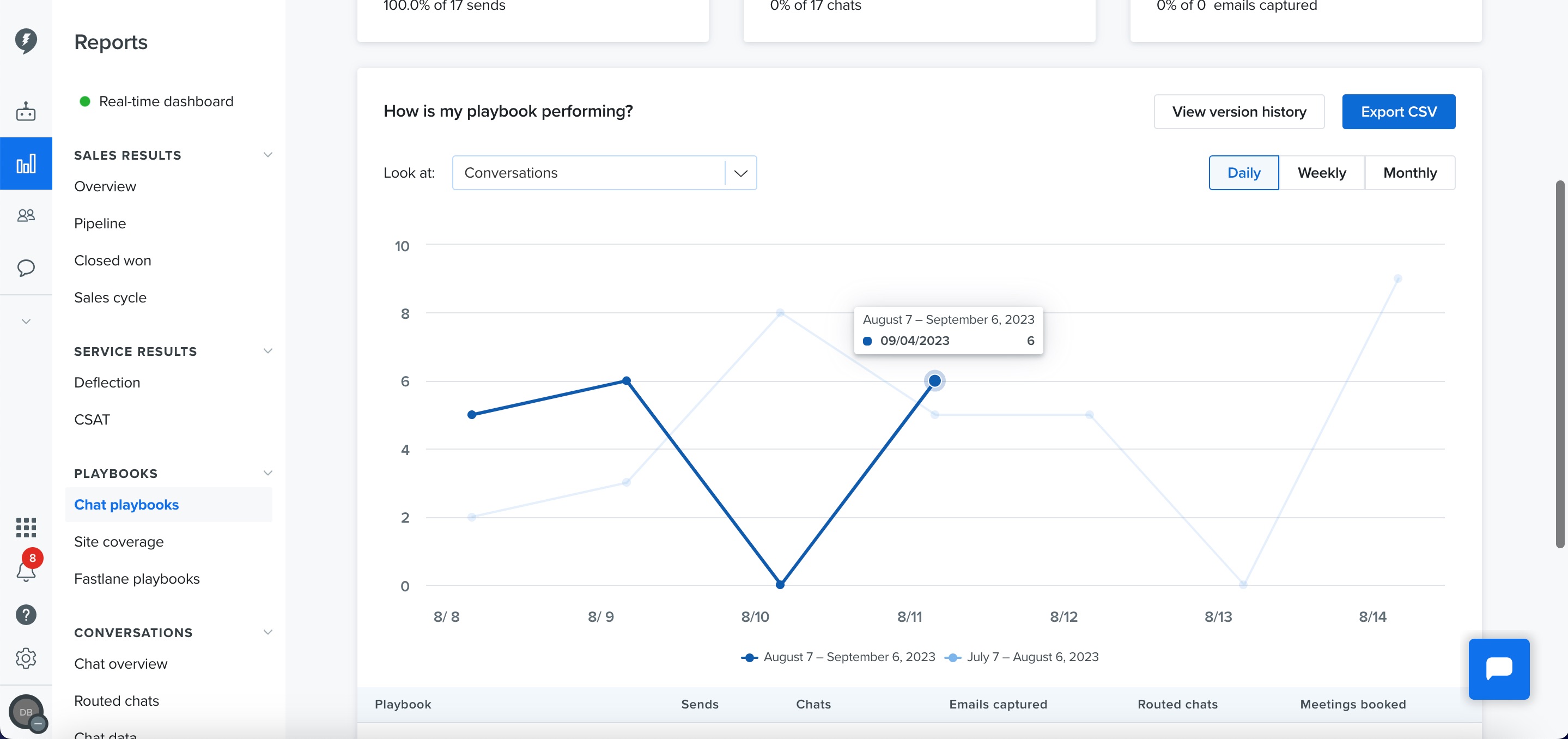Open the conversations speech bubble icon
Image resolution: width=1568 pixels, height=739 pixels.
[26, 268]
